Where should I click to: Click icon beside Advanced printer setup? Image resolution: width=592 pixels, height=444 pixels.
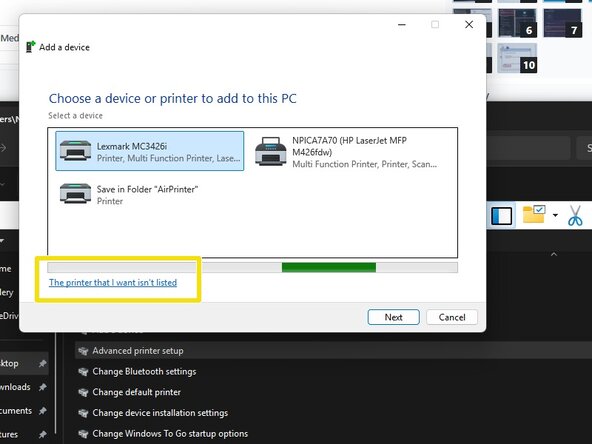point(83,351)
